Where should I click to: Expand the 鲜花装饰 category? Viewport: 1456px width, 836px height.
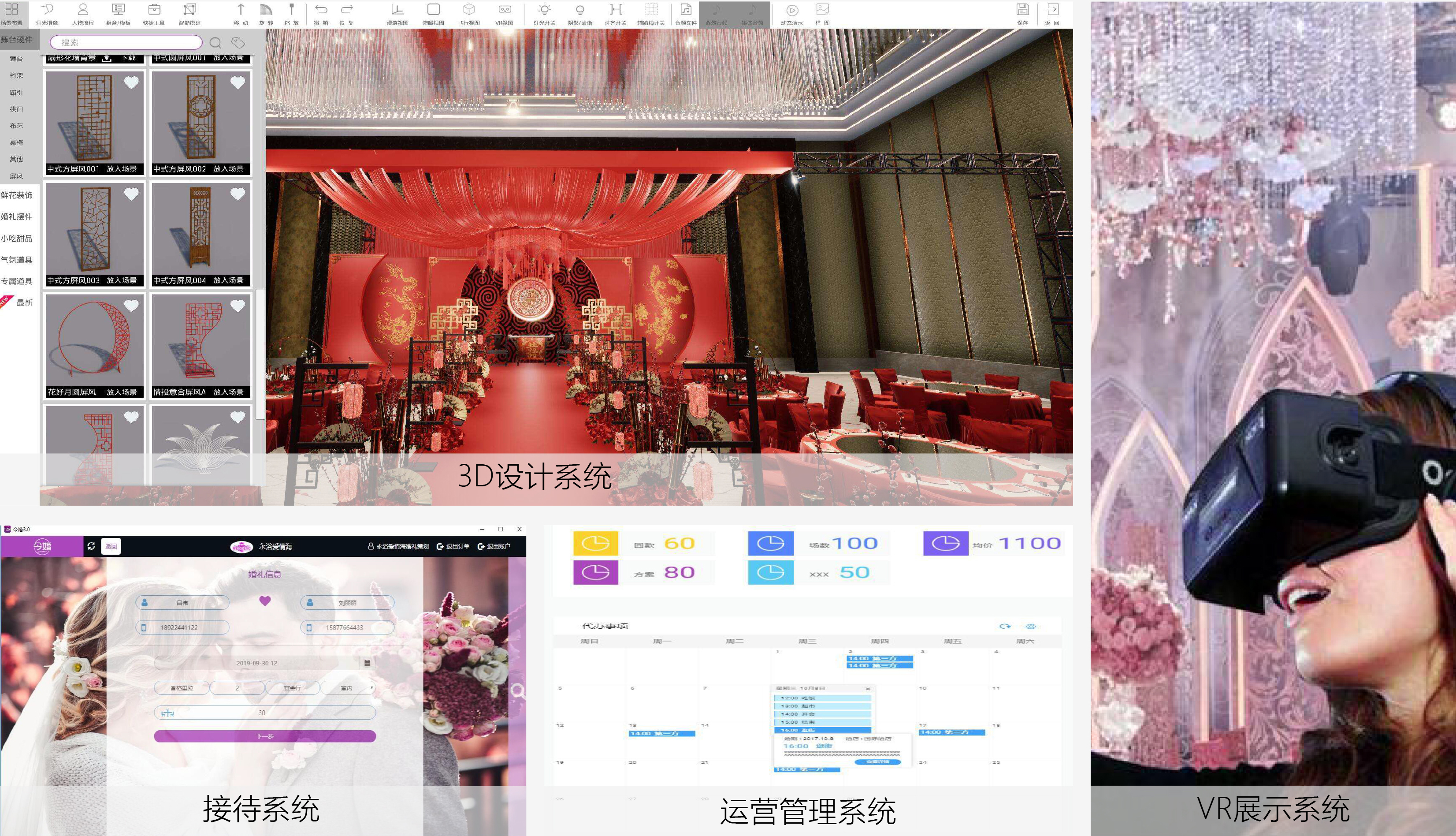click(x=17, y=195)
